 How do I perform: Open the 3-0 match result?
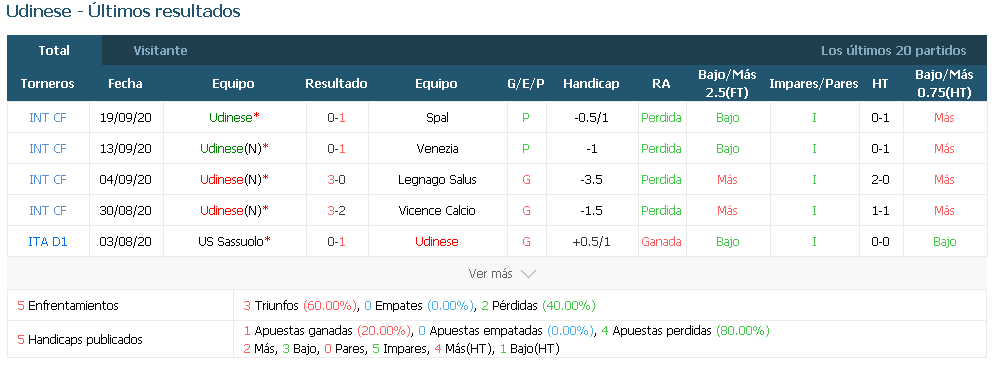336,180
